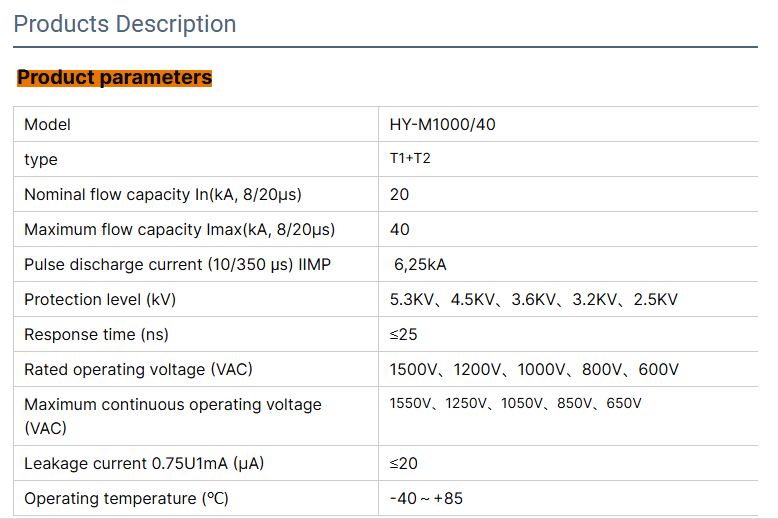
Task: Click the "Rated operating voltage (VAC)" label
Action: coord(138,370)
